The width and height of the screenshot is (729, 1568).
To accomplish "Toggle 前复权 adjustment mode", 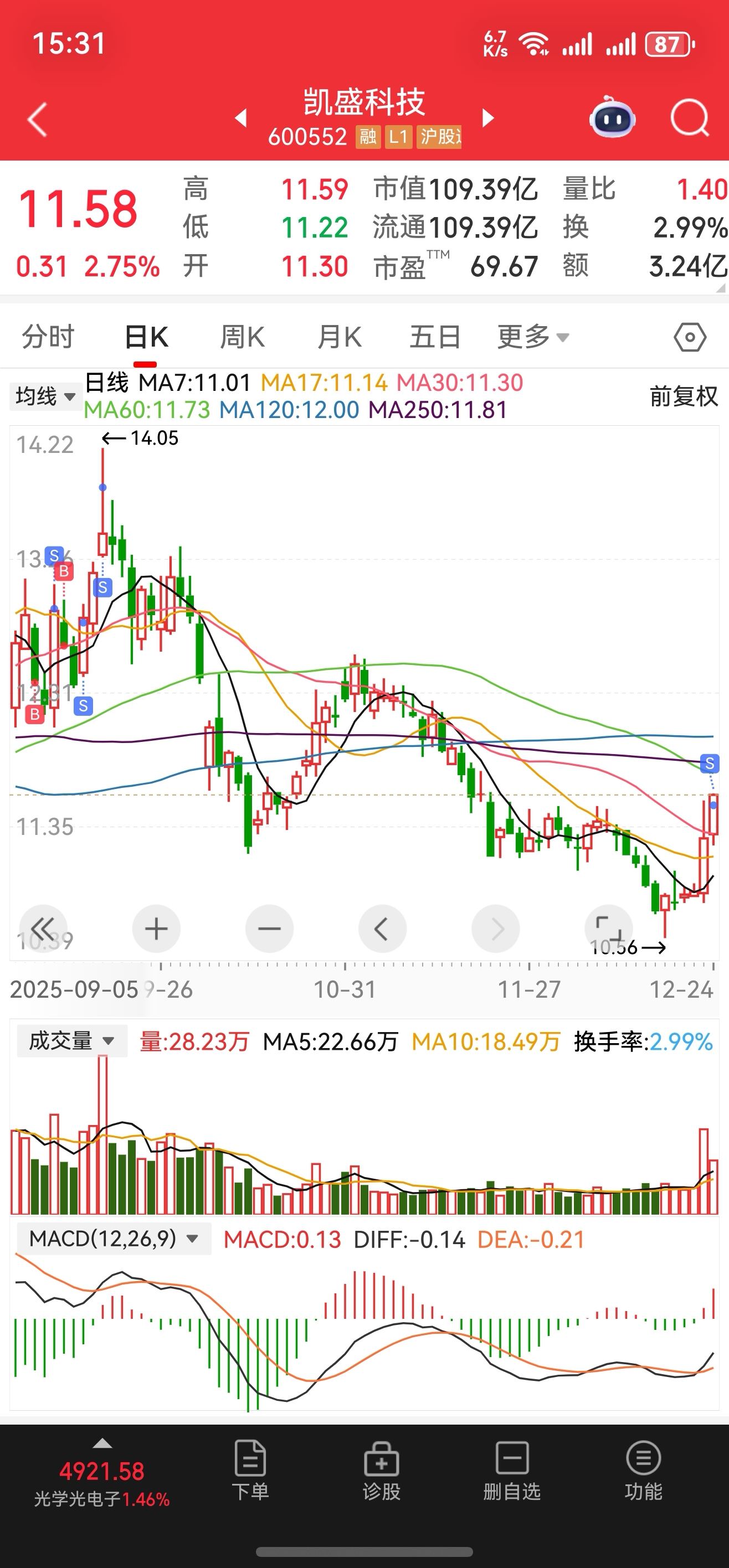I will pos(684,396).
